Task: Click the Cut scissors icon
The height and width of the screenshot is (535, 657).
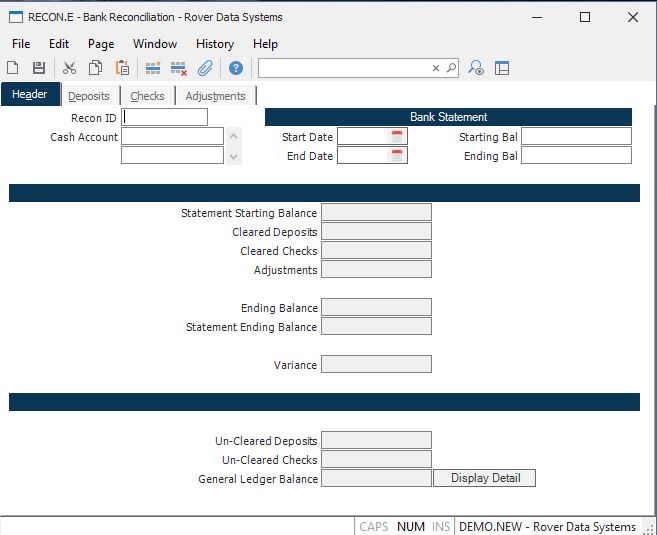Action: click(69, 68)
